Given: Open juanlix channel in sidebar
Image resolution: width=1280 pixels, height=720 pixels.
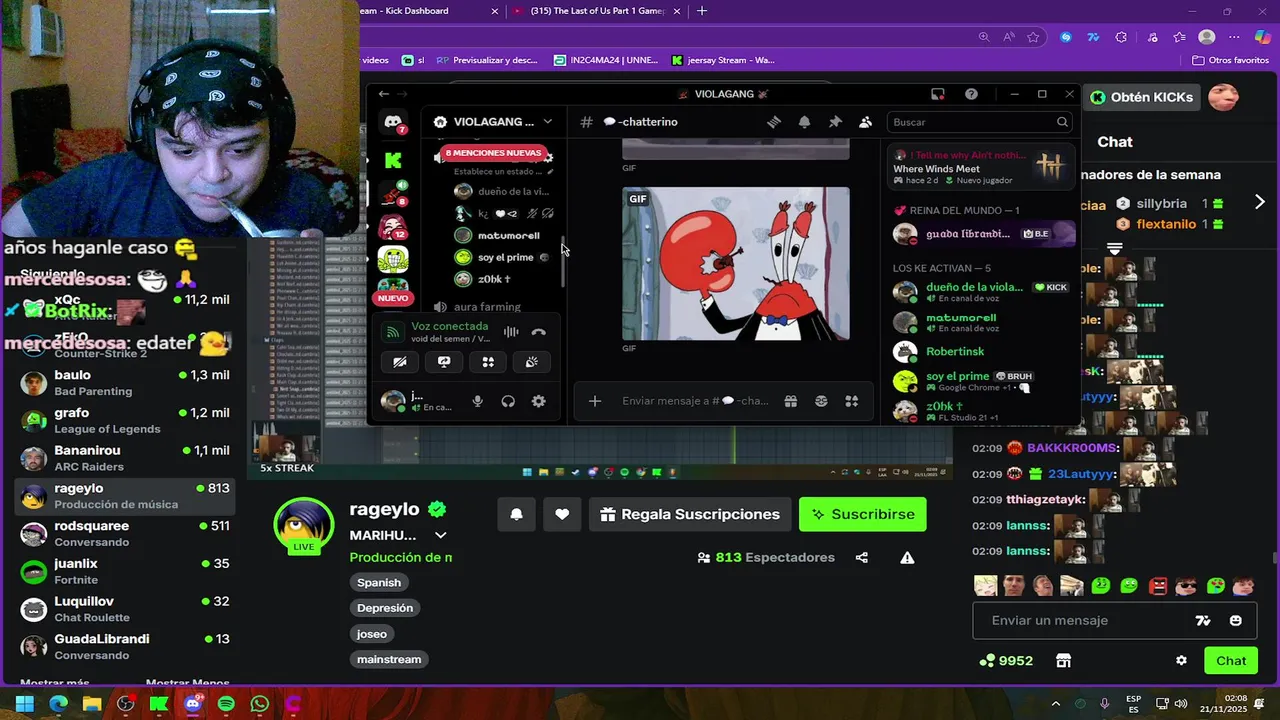Looking at the screenshot, I should (x=125, y=571).
